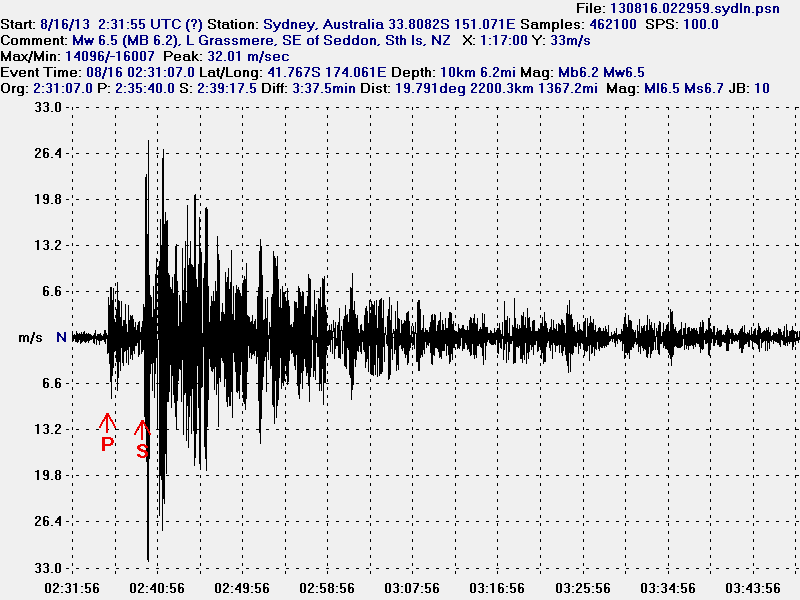Select the Diff value 3:37.5min
Screen dimensions: 800x600
pos(324,88)
